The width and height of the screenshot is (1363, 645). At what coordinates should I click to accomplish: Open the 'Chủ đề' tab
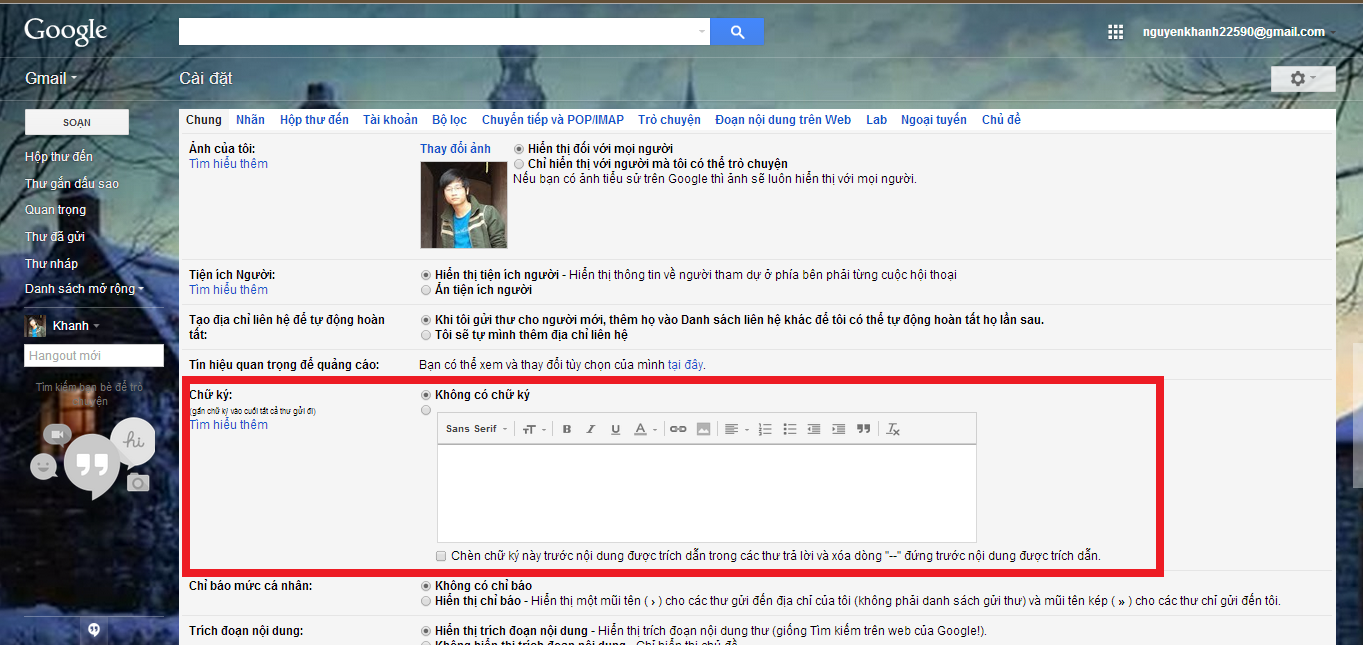tap(1001, 119)
